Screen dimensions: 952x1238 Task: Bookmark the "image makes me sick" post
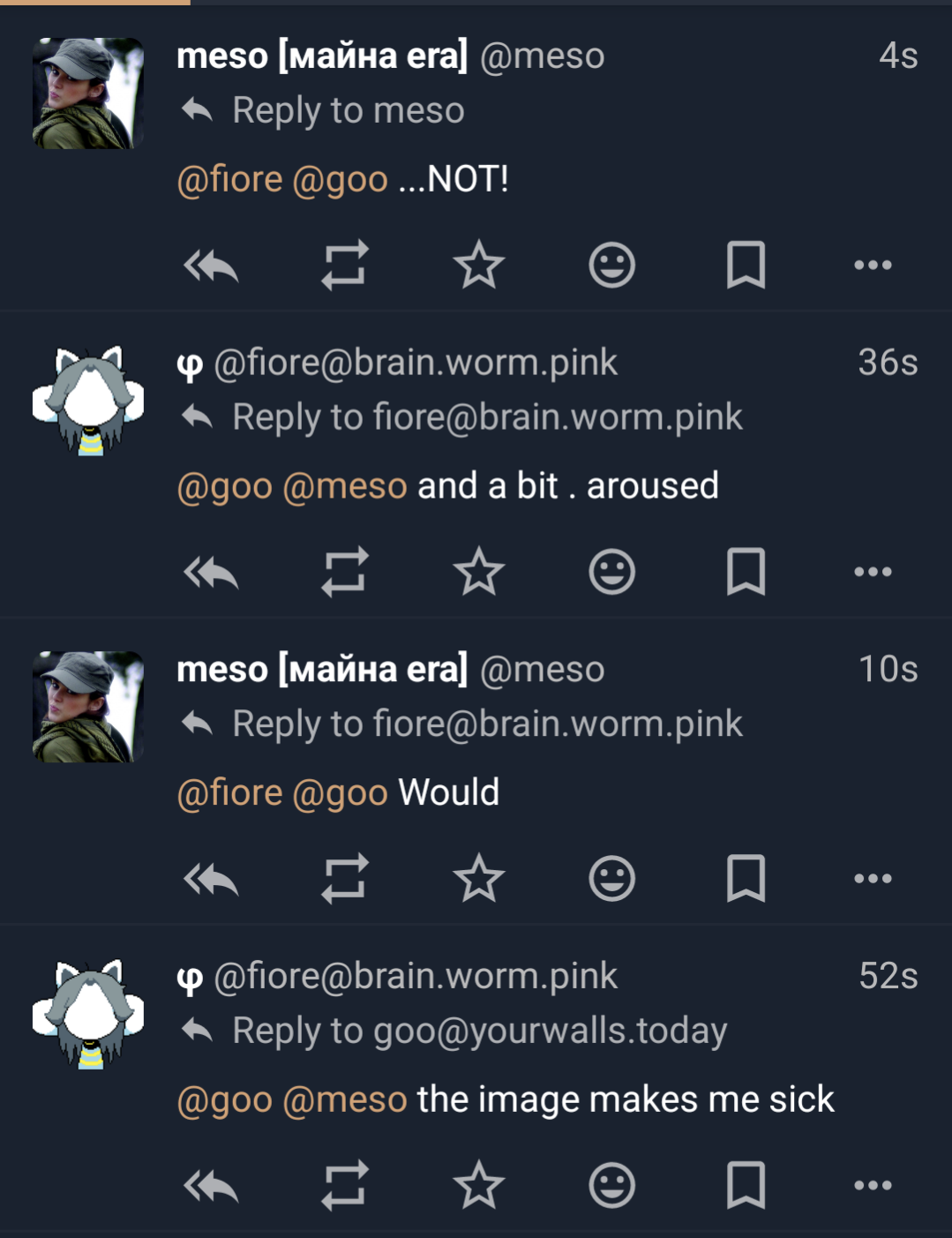[x=746, y=1185]
